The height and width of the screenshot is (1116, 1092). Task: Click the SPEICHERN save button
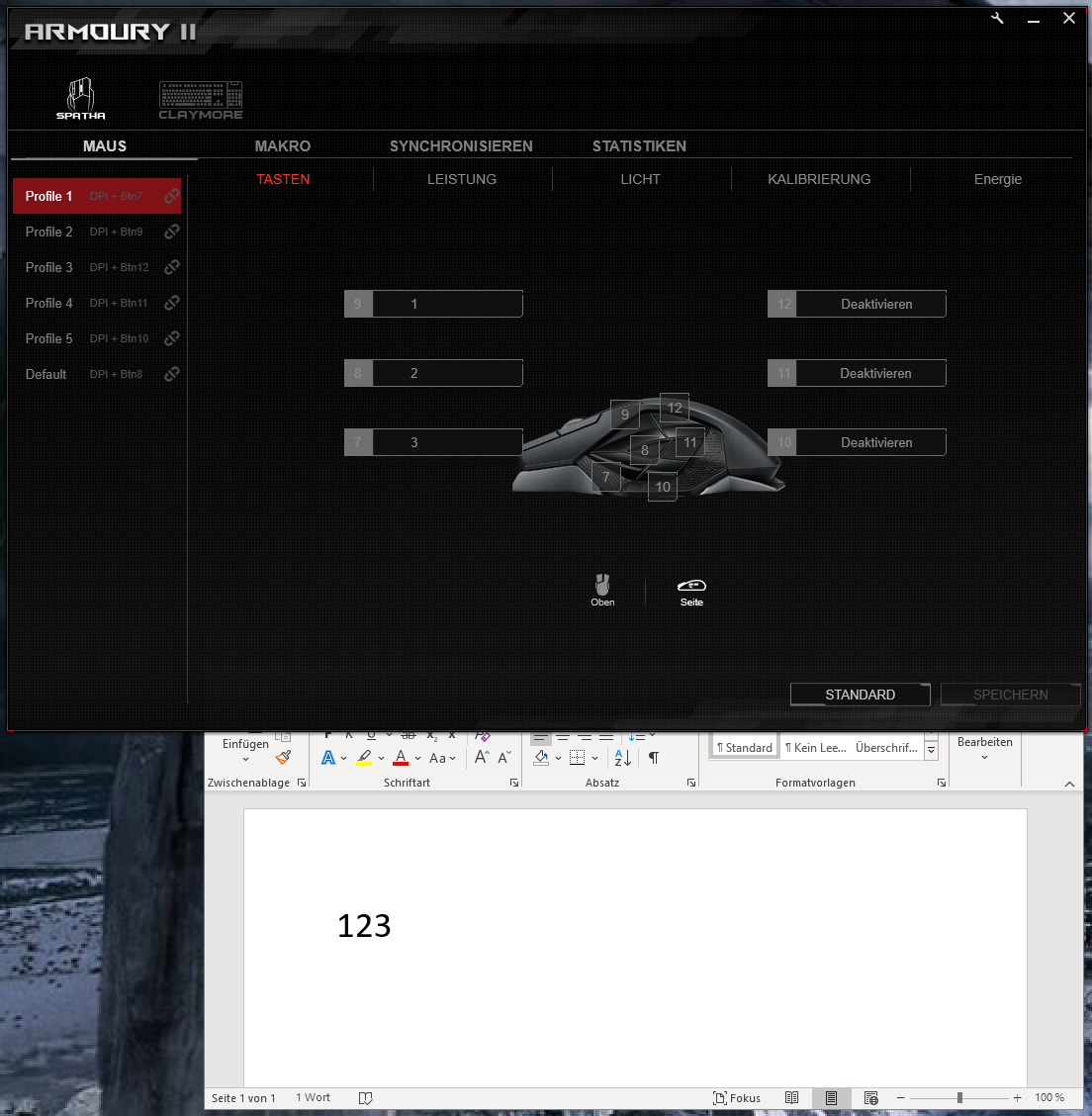pyautogui.click(x=1010, y=695)
